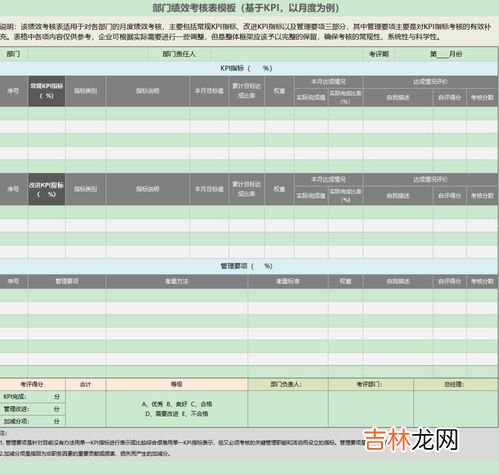
Task: Select 指标类别 header in 常规KPI指标 table
Action: 85,91
